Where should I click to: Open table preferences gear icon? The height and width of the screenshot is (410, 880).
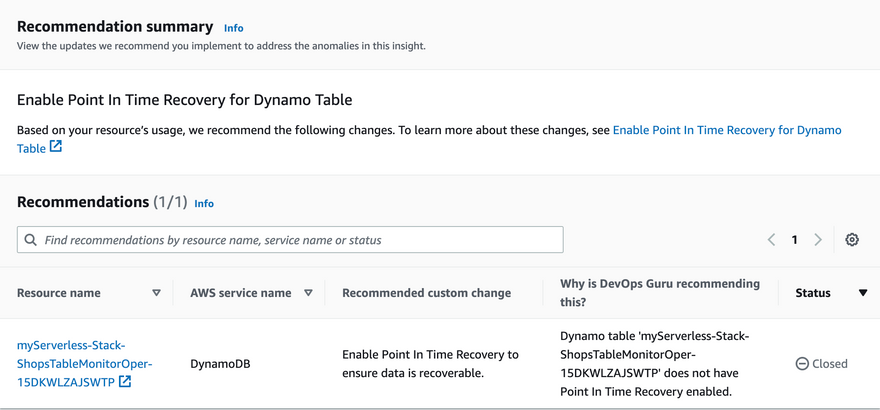point(852,240)
